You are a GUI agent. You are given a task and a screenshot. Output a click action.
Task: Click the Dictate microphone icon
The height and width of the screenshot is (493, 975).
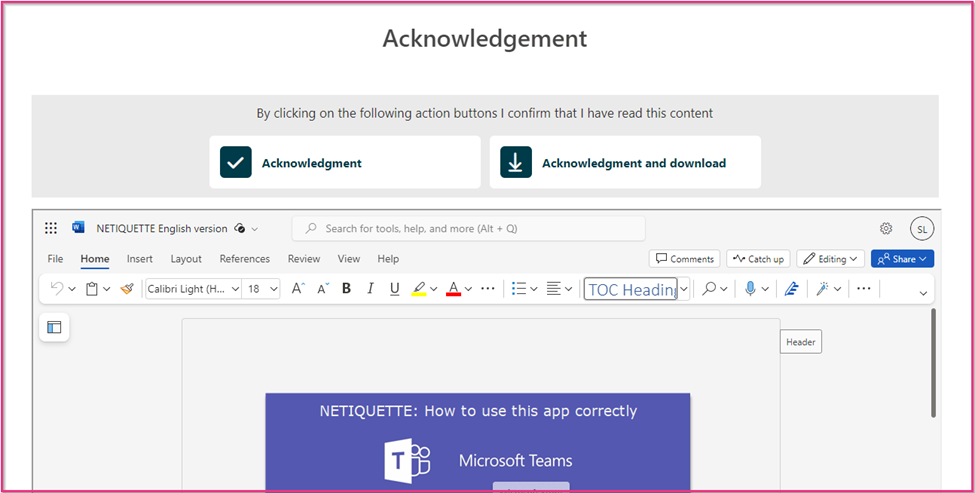coord(750,289)
